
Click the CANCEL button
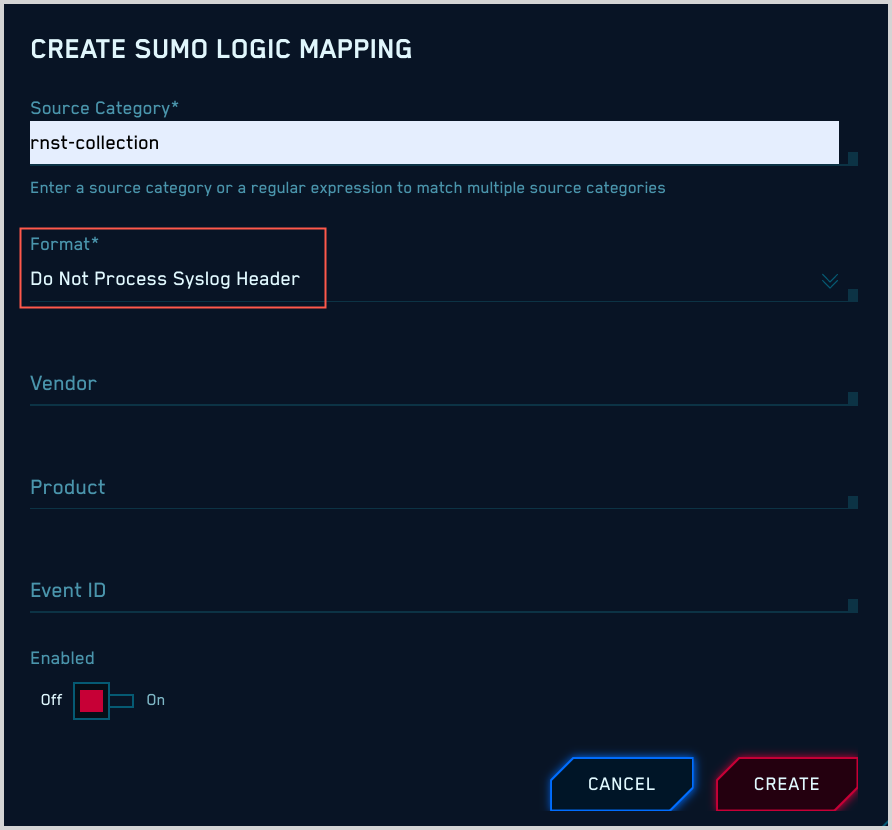pos(621,784)
